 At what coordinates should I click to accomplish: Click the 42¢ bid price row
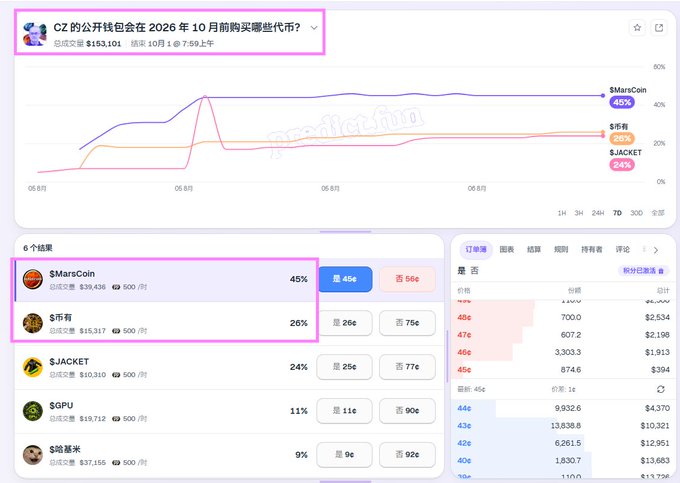[x=563, y=443]
